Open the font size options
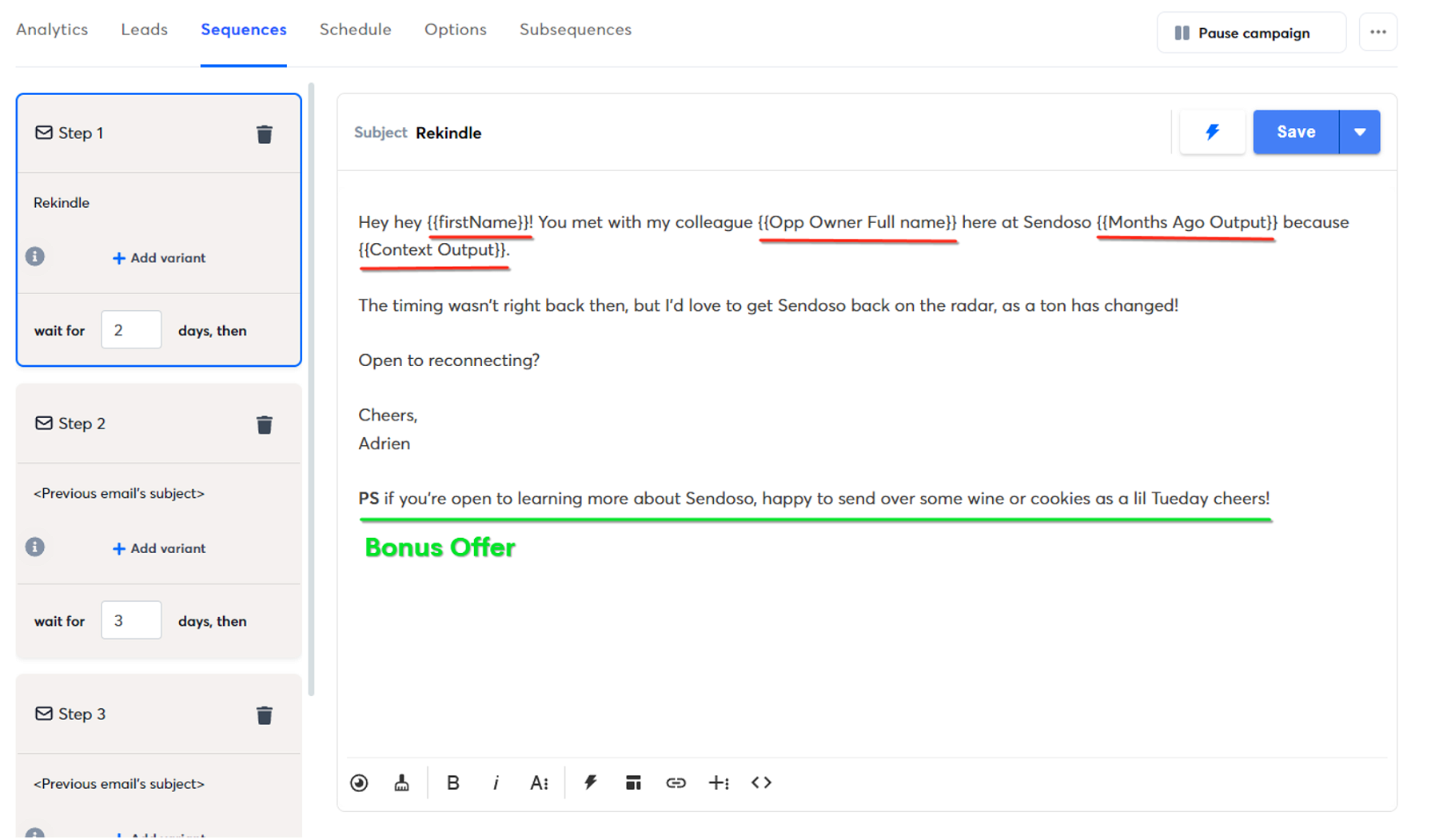The width and height of the screenshot is (1439, 840). 539,782
